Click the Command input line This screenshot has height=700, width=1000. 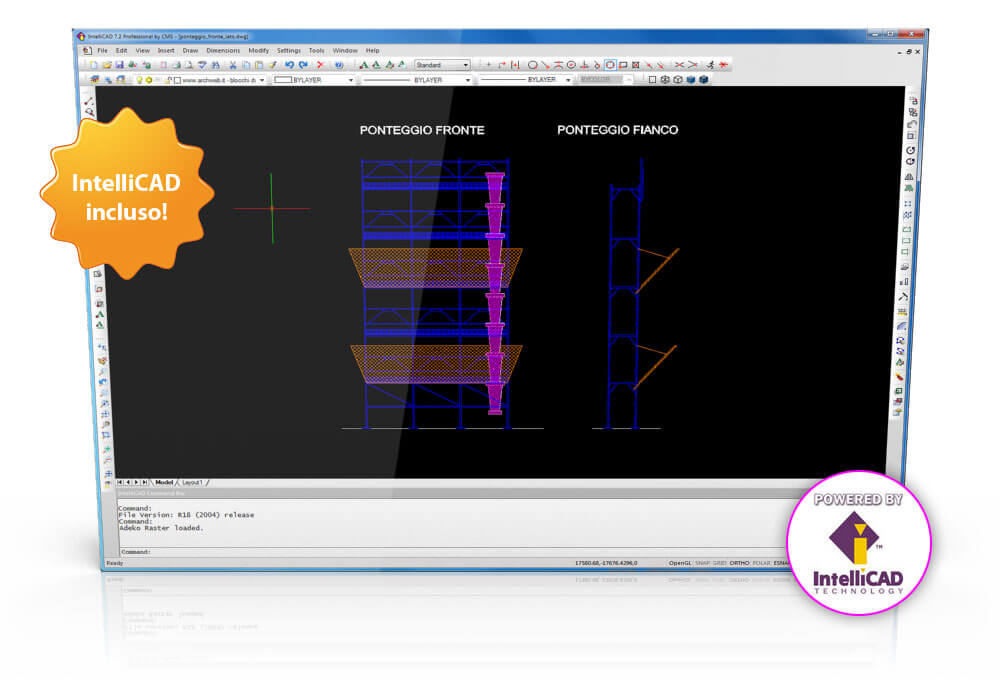[453, 552]
